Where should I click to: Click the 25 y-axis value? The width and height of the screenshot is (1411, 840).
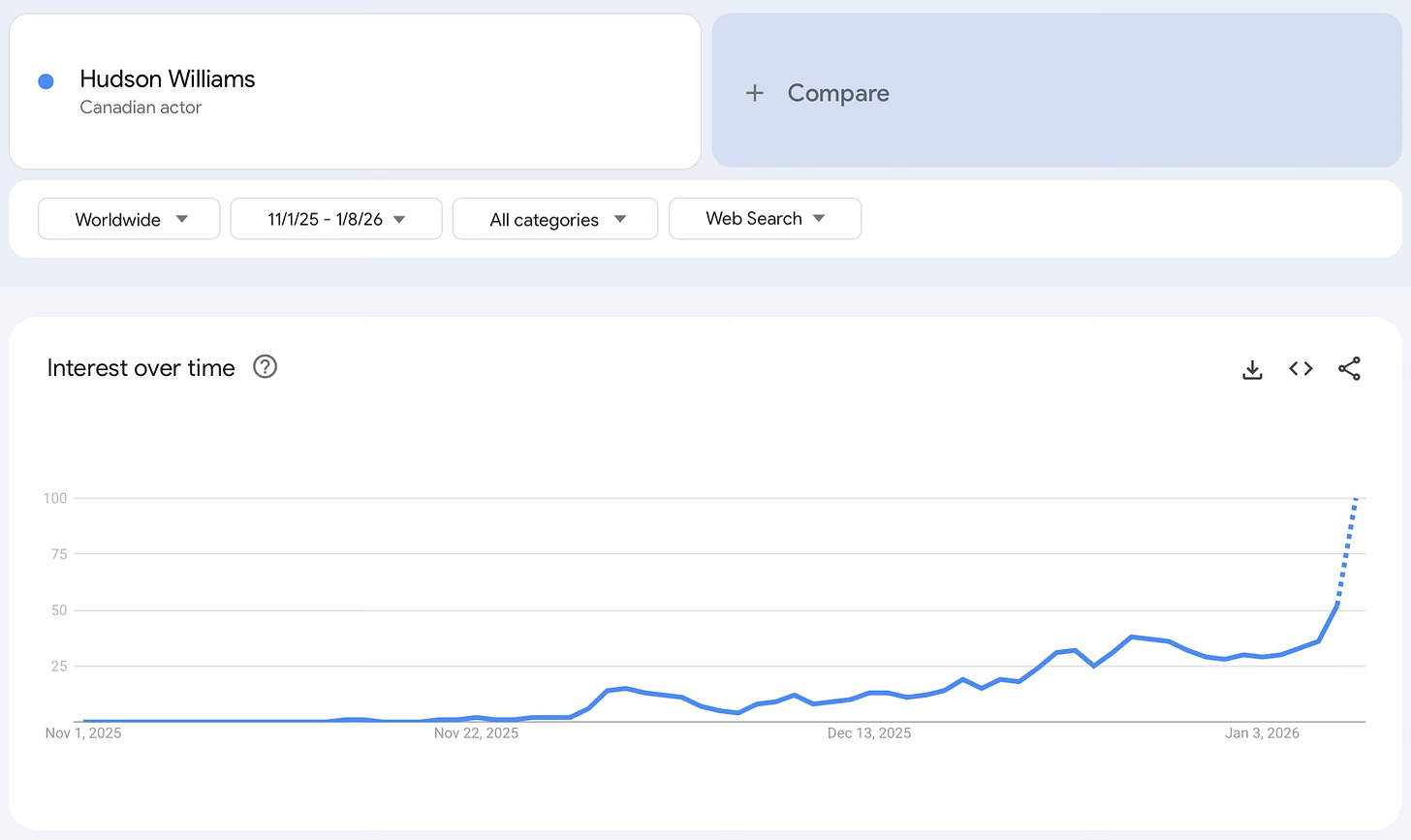(59, 667)
